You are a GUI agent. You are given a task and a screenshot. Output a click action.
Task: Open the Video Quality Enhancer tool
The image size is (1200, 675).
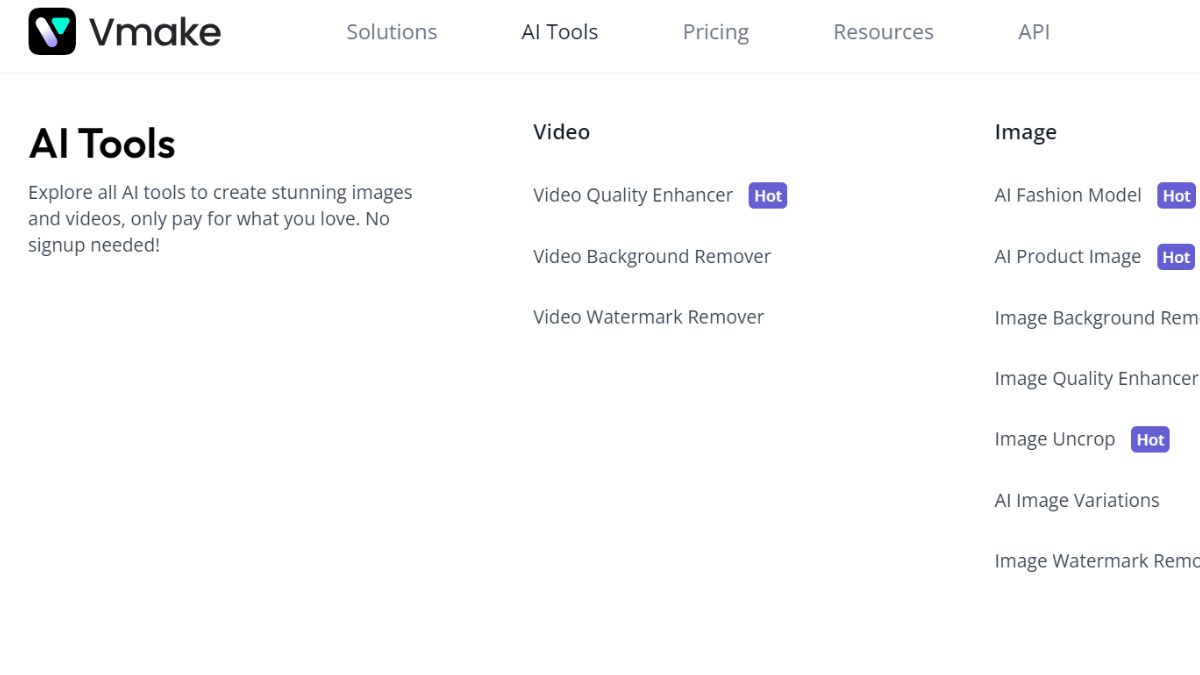[x=633, y=195]
